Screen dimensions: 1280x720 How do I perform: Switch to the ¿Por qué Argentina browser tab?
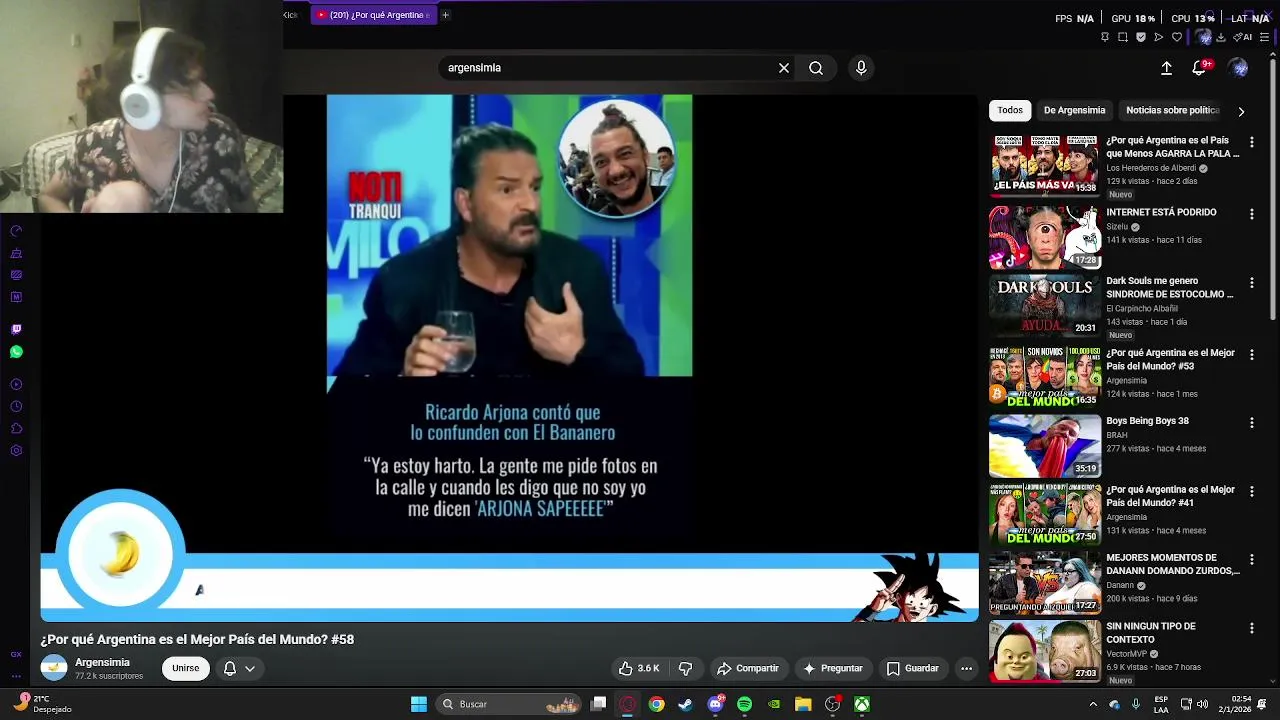[x=372, y=15]
